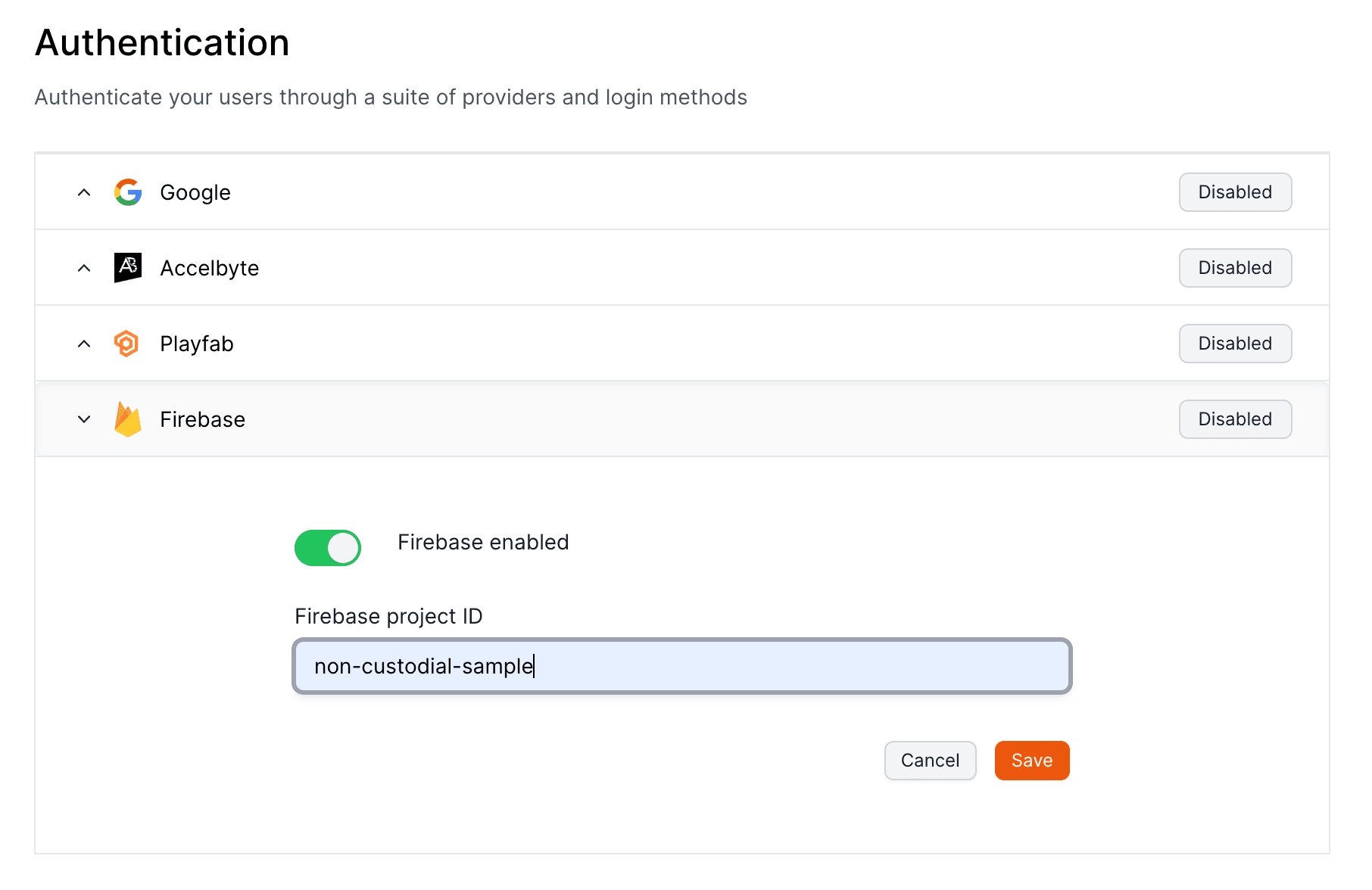Click the green Firebase enabled switch
Image resolution: width=1372 pixels, height=890 pixels.
327,547
